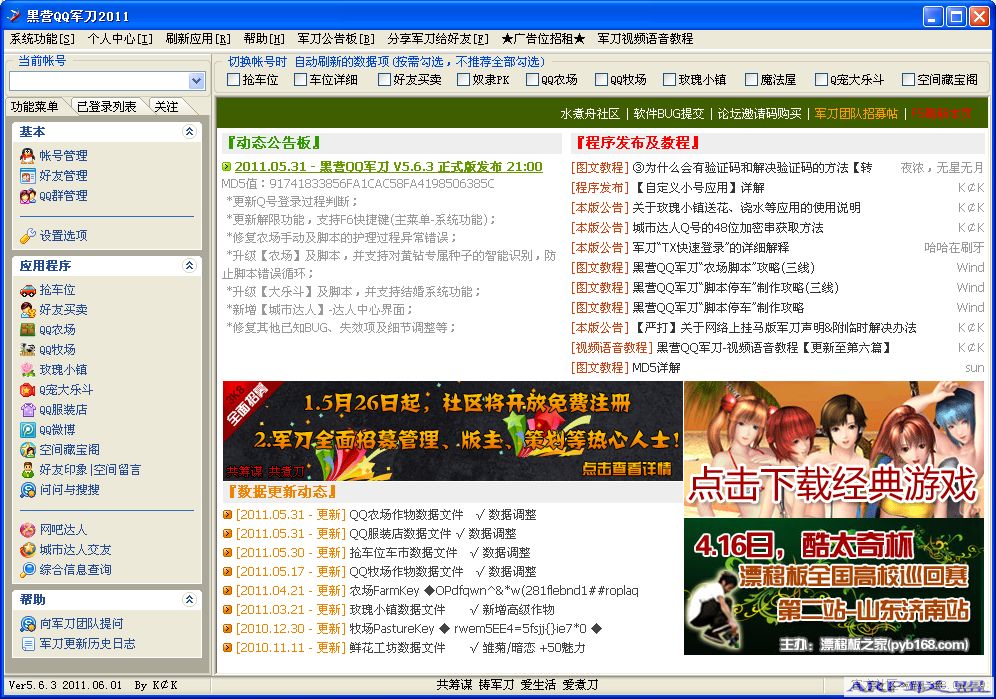Screen dimensions: 996x699
Task: Collapse the 应用程序 sidebar section
Action: click(x=189, y=266)
